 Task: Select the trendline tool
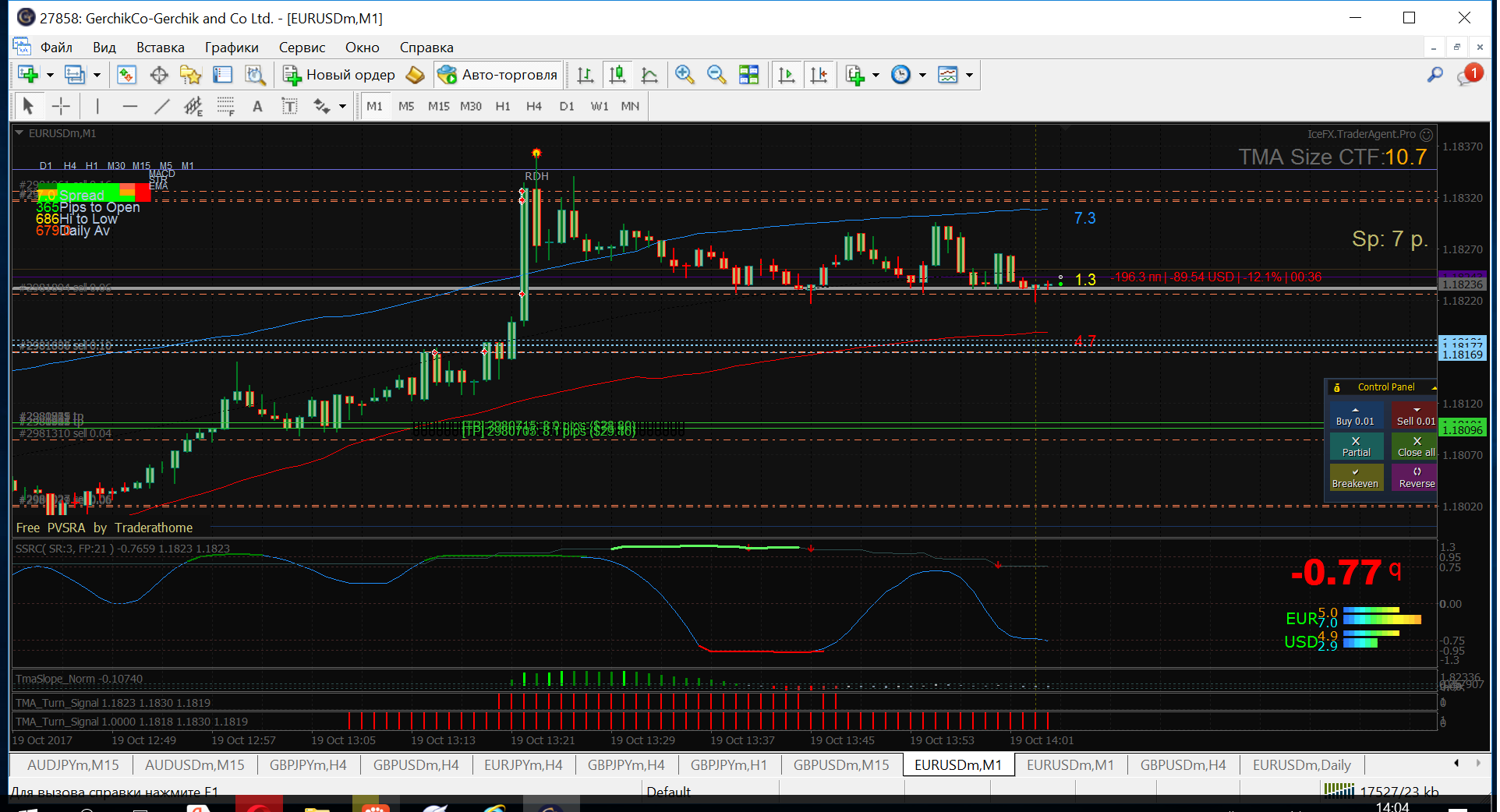162,106
